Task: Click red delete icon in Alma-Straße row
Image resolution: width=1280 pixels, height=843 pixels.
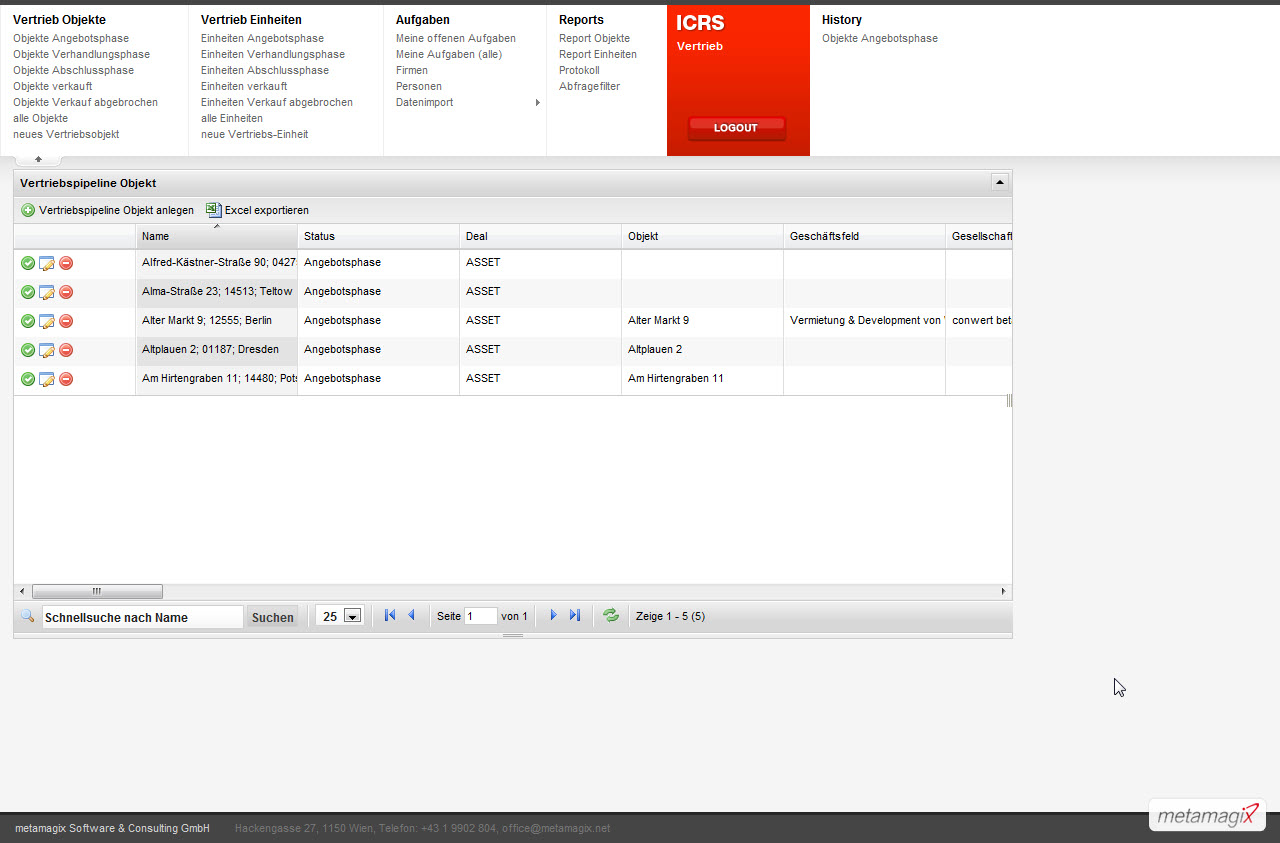Action: [x=66, y=292]
